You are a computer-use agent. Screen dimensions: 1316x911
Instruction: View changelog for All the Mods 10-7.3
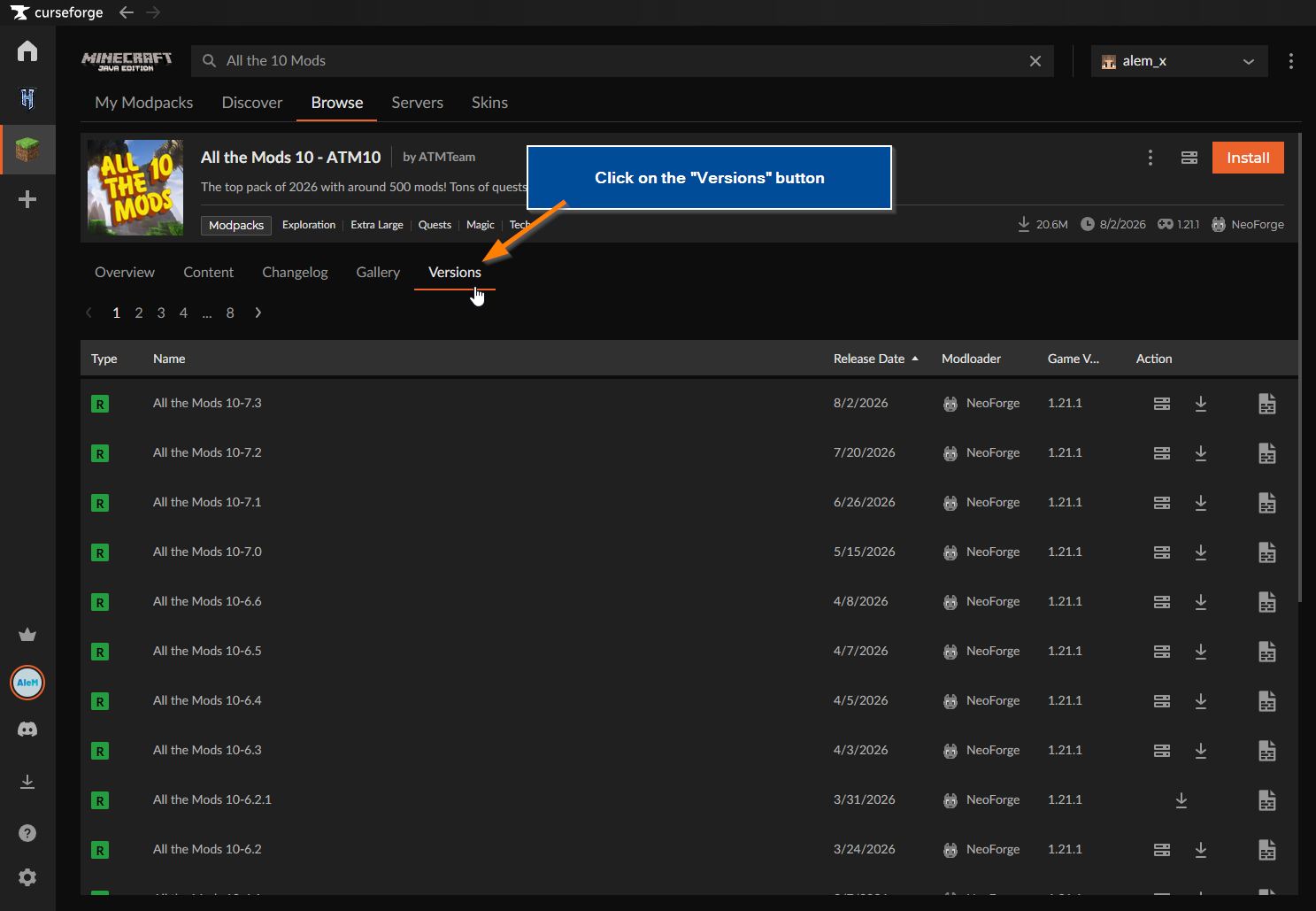tap(1267, 404)
